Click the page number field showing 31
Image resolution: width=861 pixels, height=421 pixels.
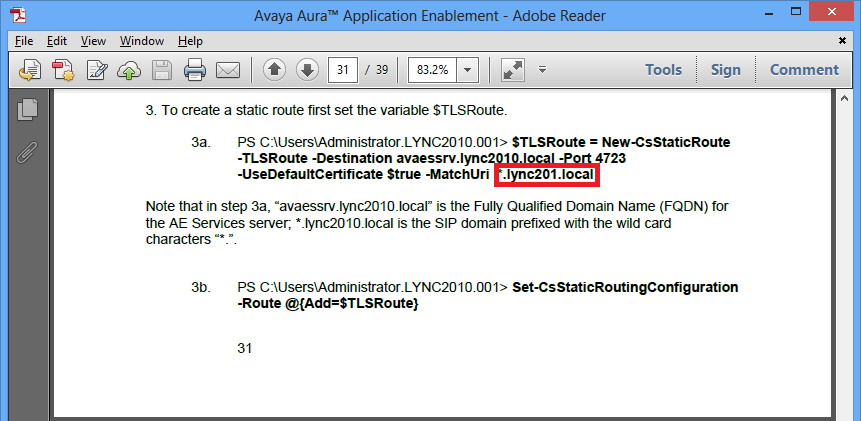click(343, 70)
